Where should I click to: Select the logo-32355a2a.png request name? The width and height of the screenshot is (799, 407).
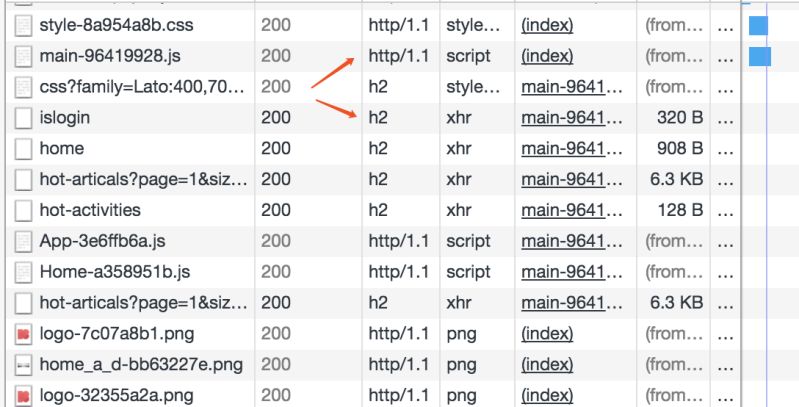tap(116, 395)
